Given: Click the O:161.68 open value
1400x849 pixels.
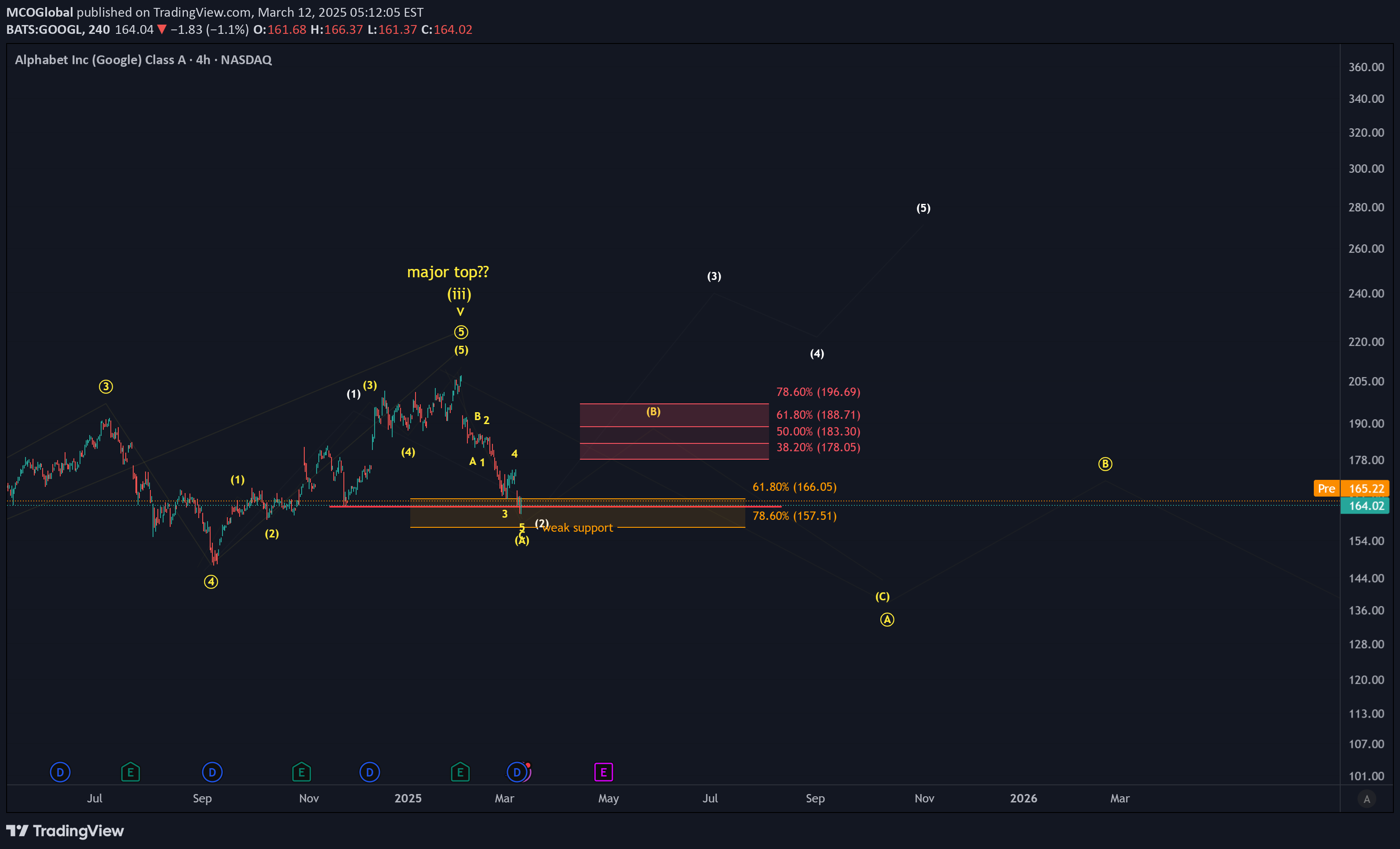Looking at the screenshot, I should click(x=280, y=29).
